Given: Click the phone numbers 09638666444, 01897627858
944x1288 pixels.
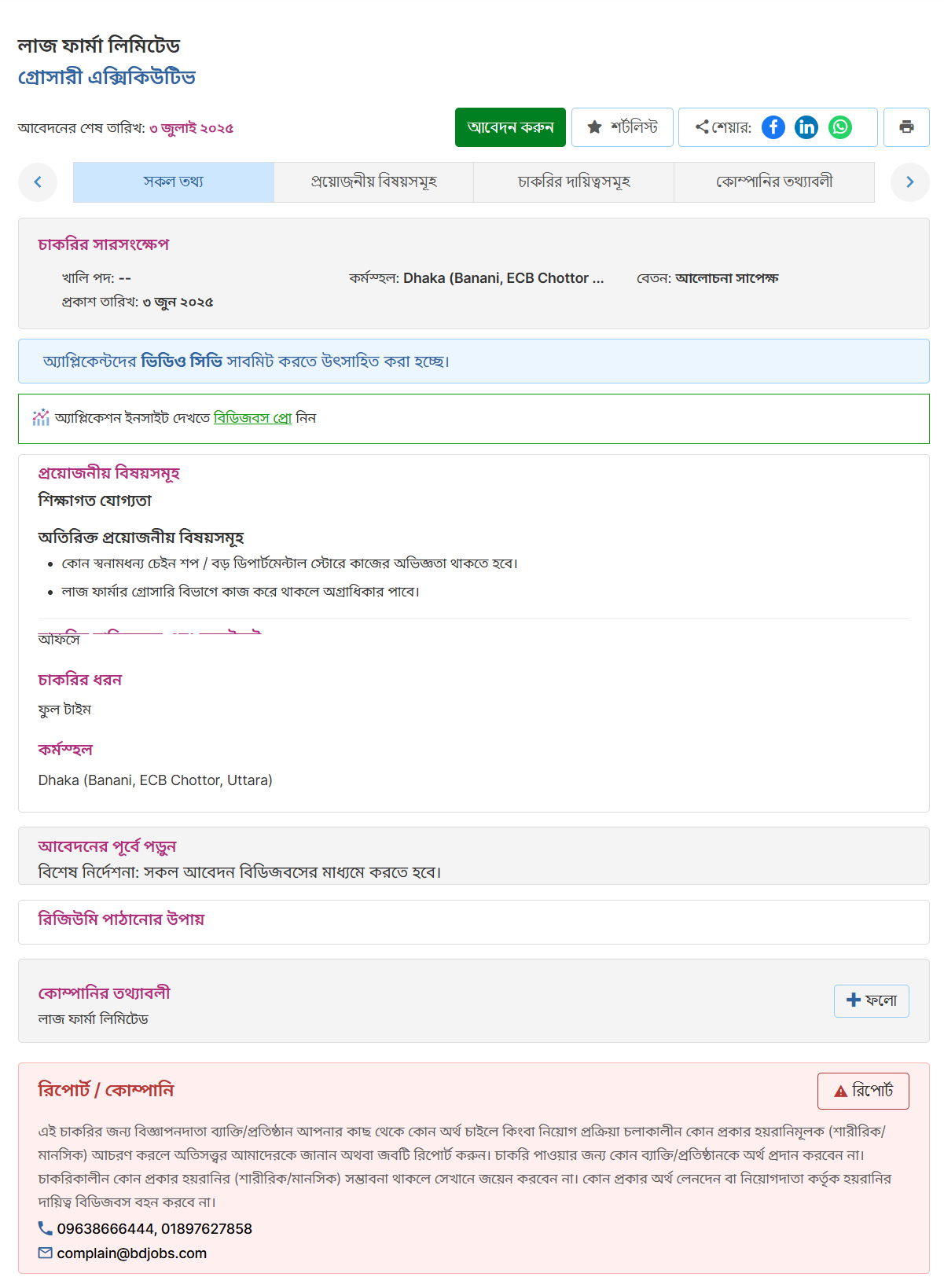Looking at the screenshot, I should (x=154, y=1228).
